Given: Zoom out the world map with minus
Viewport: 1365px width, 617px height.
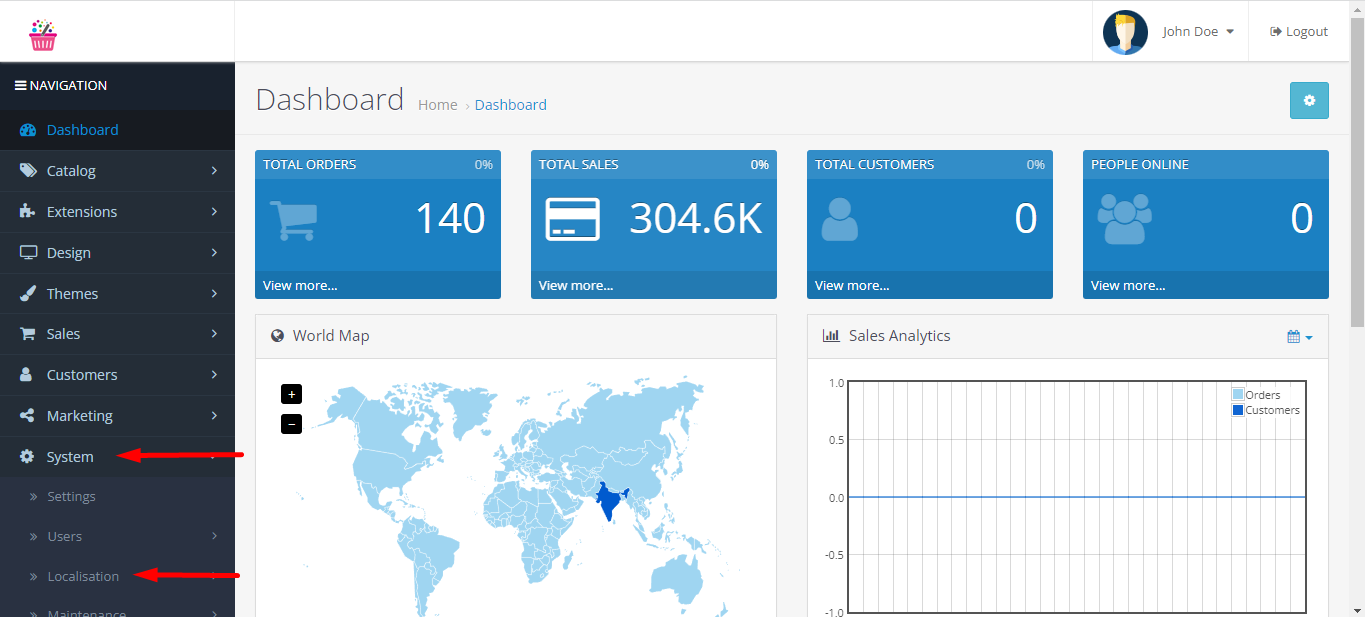Looking at the screenshot, I should pyautogui.click(x=292, y=424).
